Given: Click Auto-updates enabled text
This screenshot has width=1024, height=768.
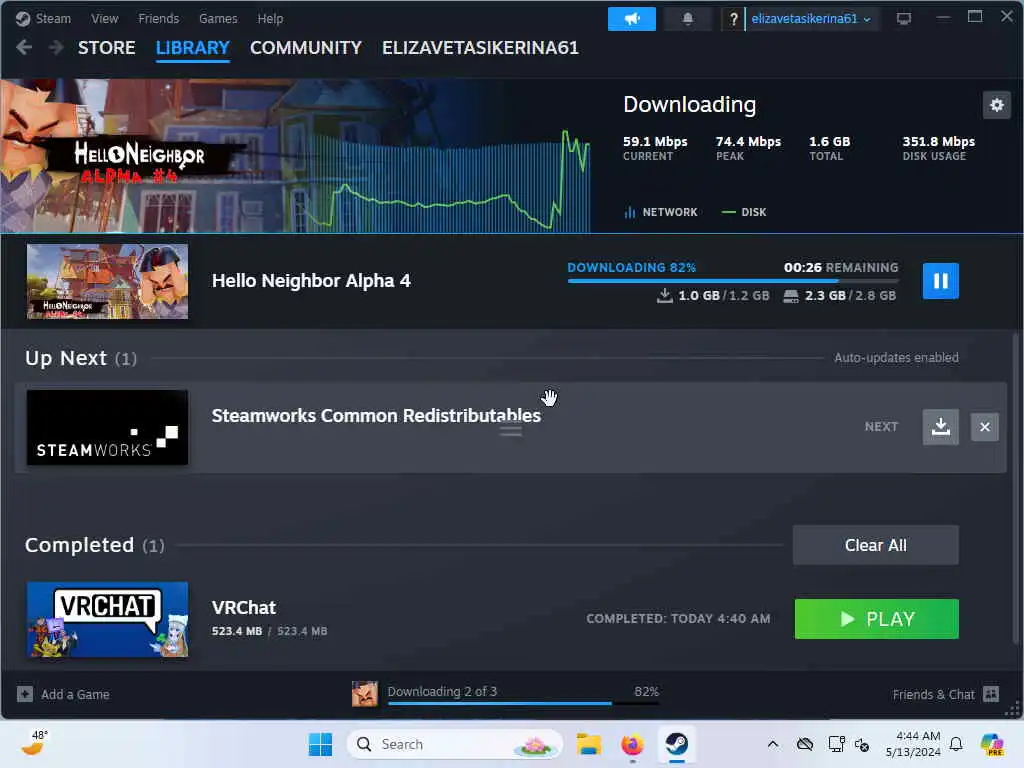Looking at the screenshot, I should [896, 358].
